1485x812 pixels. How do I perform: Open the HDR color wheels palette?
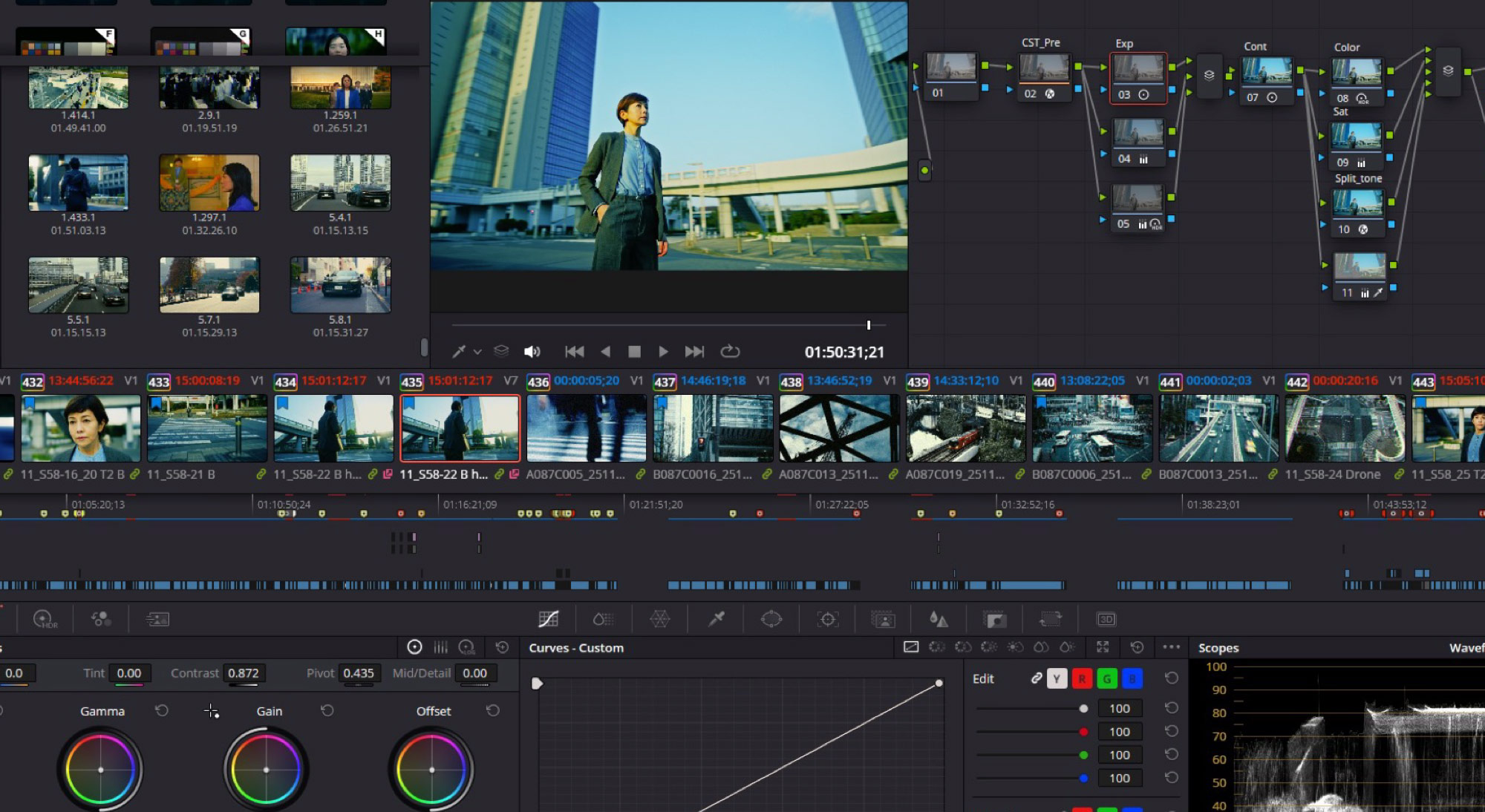[x=45, y=619]
